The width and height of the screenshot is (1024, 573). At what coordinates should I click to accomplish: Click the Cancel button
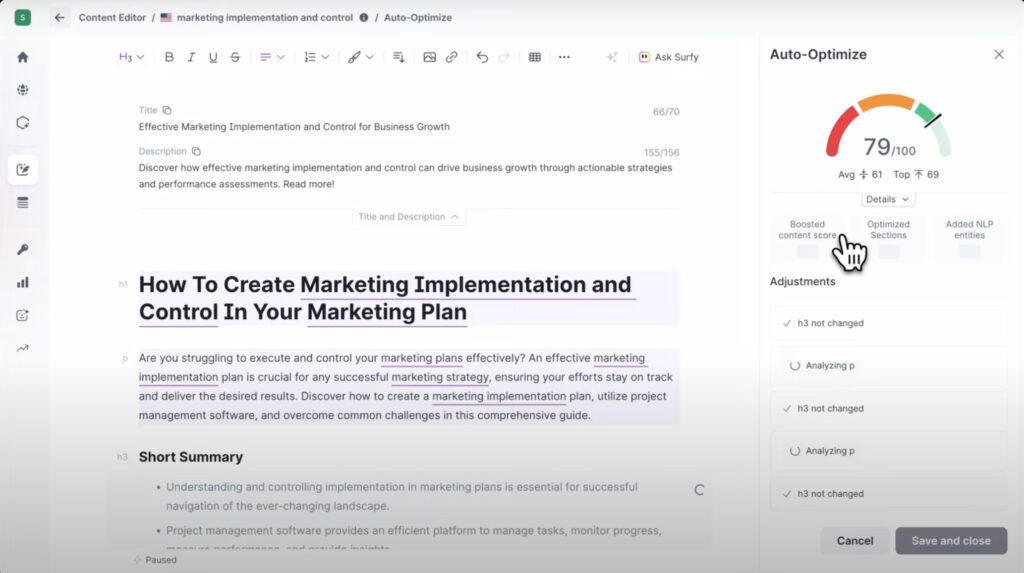pos(855,541)
